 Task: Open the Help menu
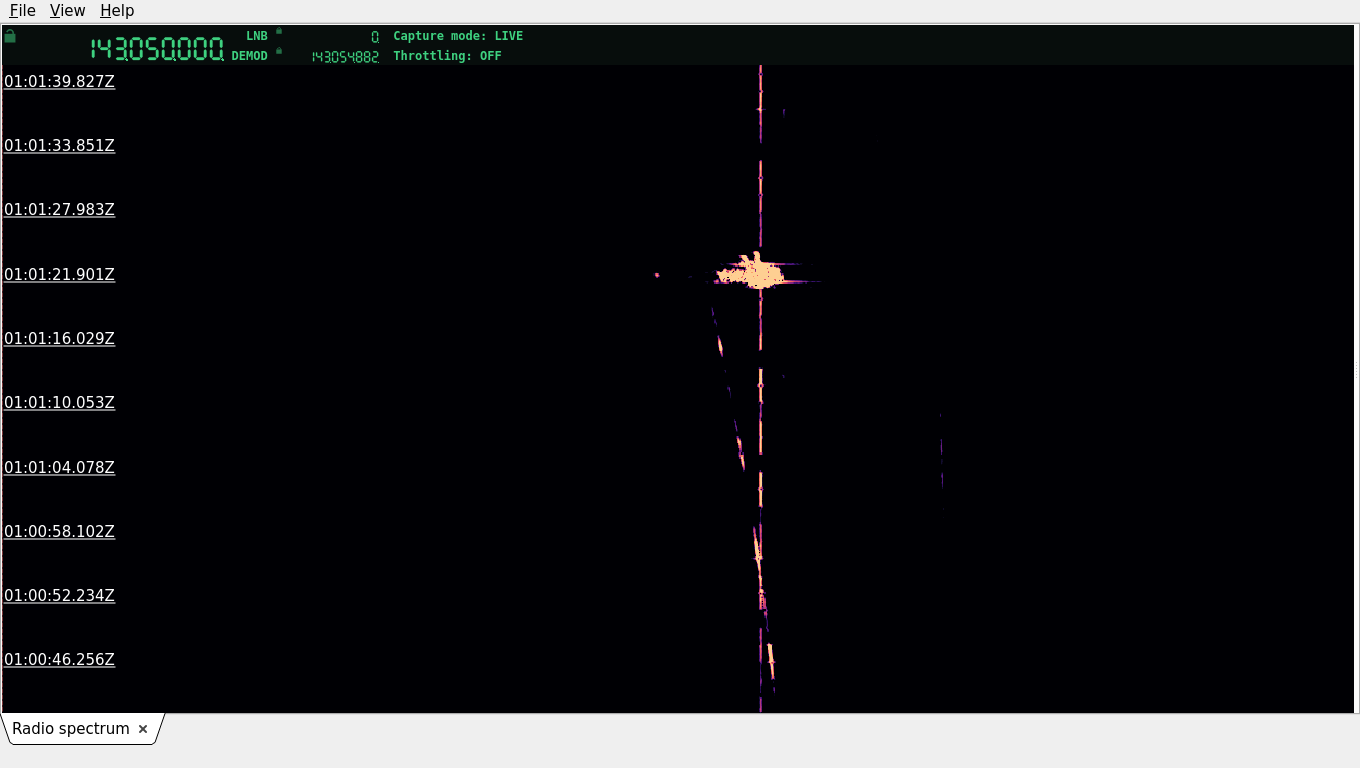pyautogui.click(x=117, y=11)
